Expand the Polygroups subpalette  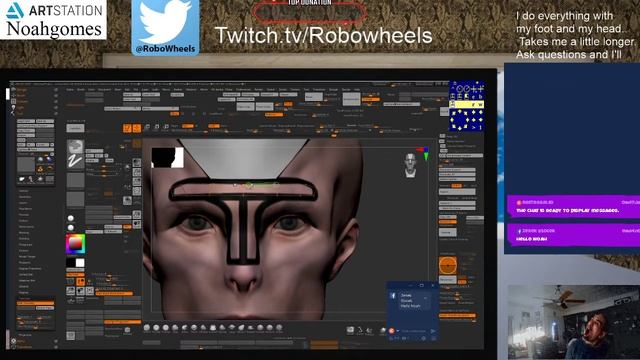(25, 244)
